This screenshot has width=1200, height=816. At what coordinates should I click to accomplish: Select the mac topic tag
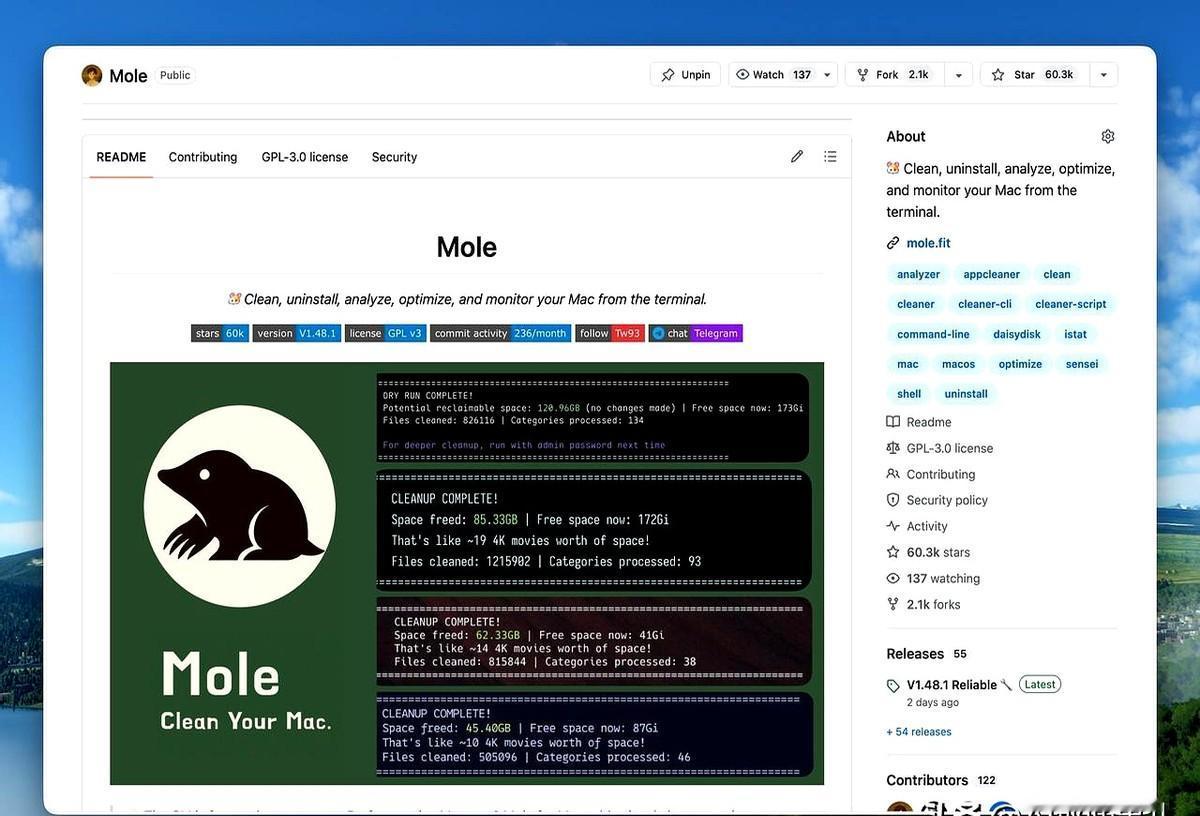908,364
